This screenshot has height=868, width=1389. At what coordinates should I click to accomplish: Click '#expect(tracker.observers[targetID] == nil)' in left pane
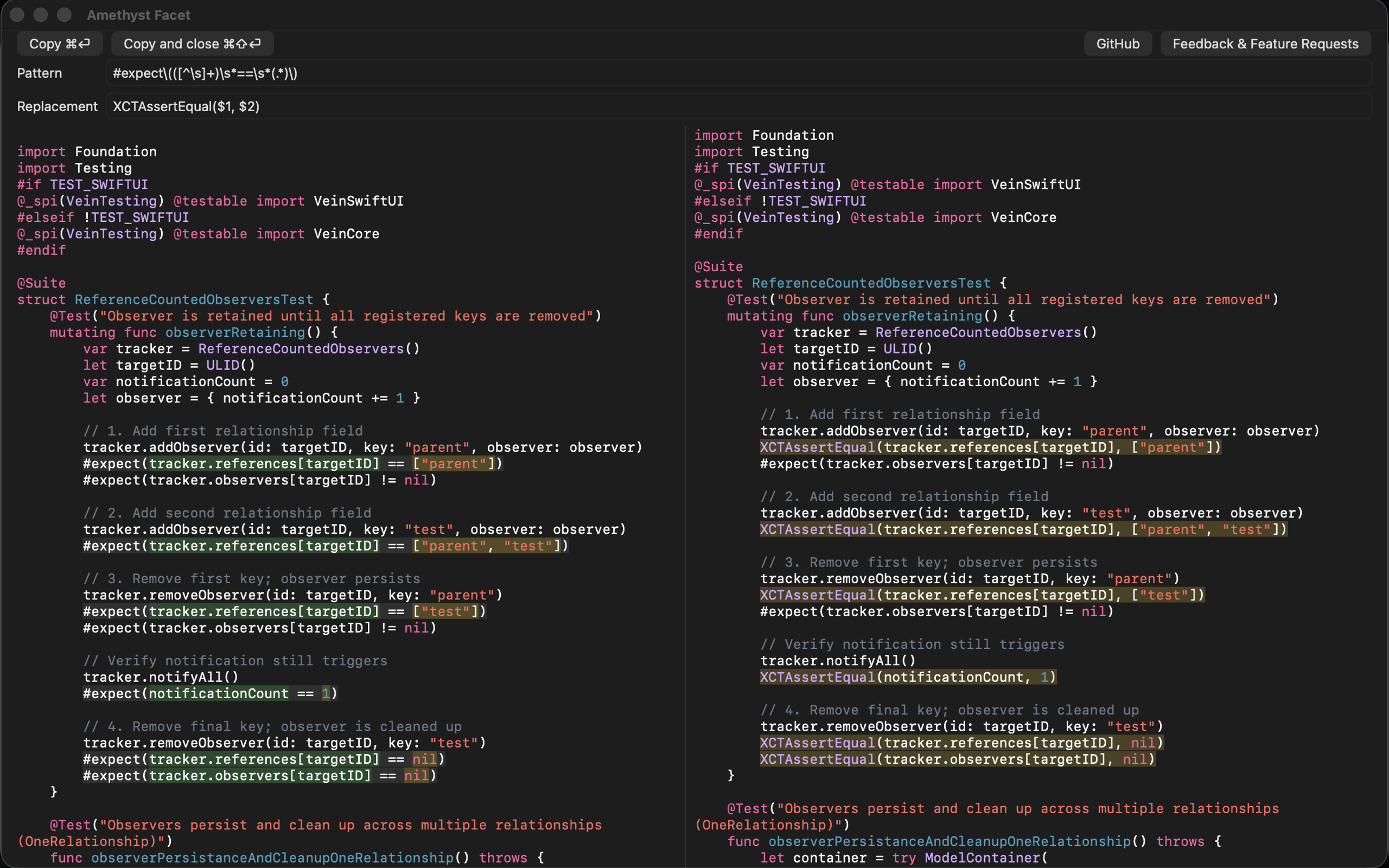[x=259, y=776]
